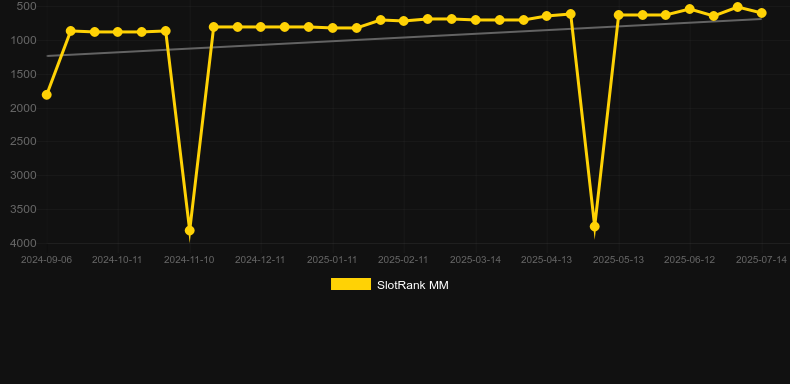Image resolution: width=790 pixels, height=384 pixels.
Task: Click the 2025-01-11 x-axis date label
Action: pos(332,260)
